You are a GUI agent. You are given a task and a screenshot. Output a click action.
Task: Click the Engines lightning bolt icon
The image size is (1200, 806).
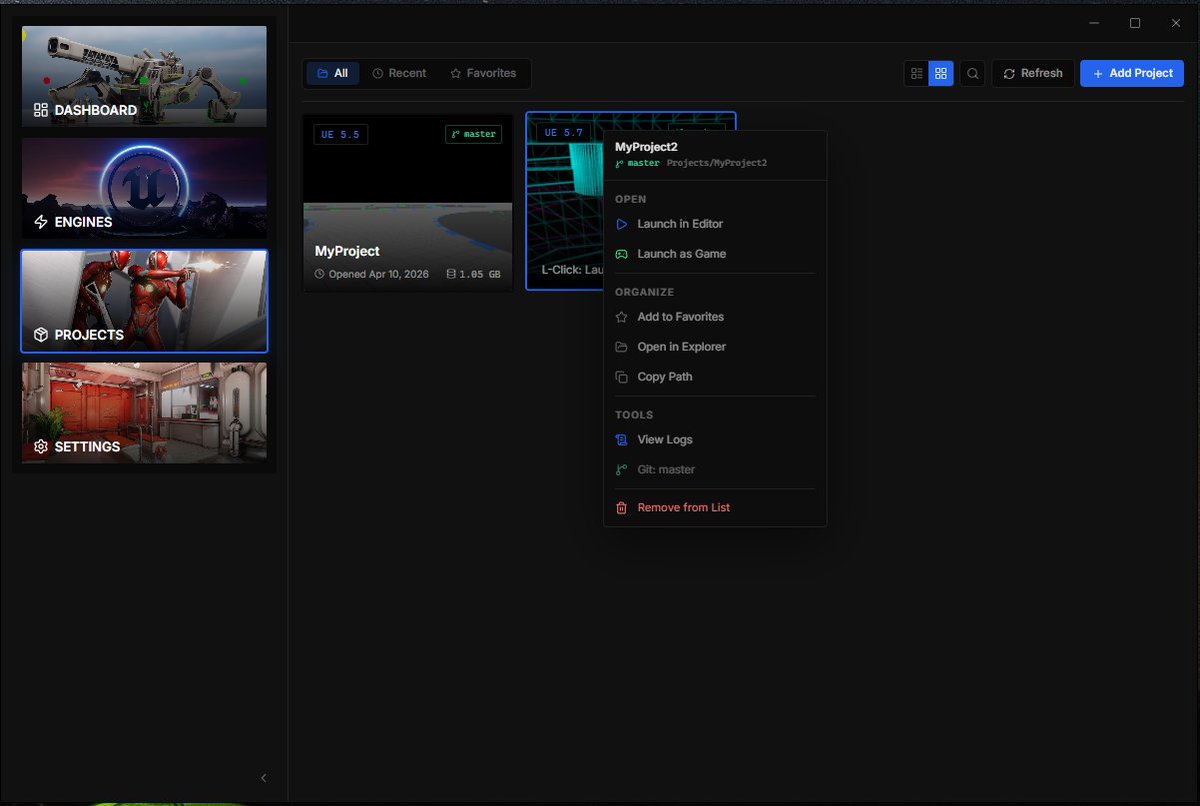(41, 222)
